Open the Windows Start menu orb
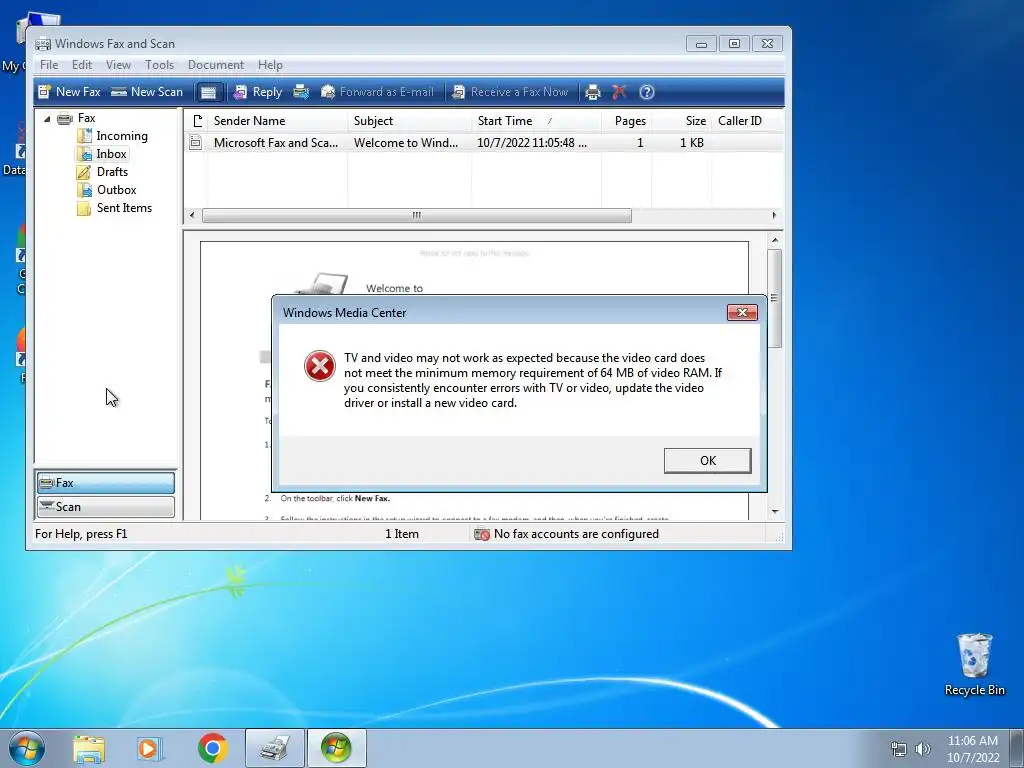 tap(27, 748)
